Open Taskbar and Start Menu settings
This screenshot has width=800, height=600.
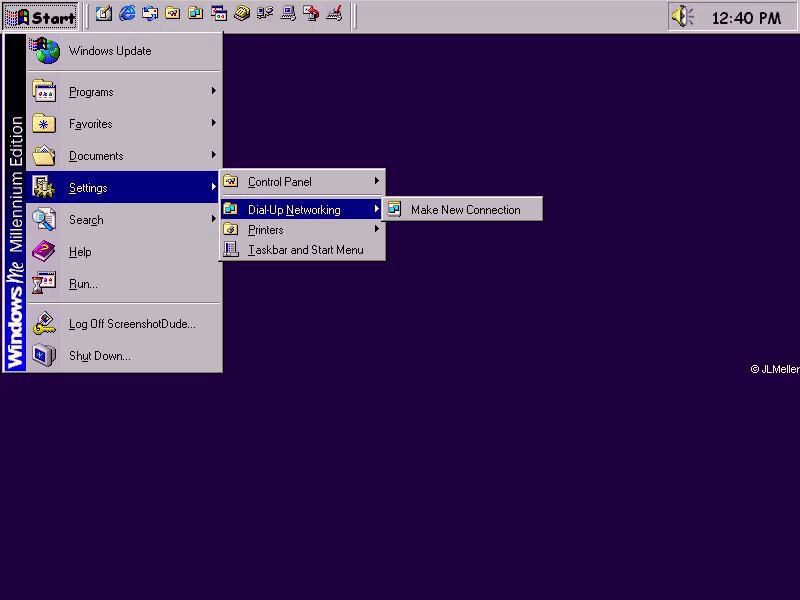(303, 249)
